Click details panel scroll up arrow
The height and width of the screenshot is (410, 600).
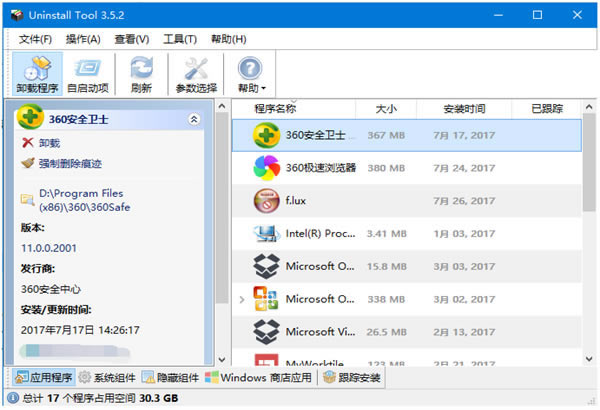(x=222, y=106)
